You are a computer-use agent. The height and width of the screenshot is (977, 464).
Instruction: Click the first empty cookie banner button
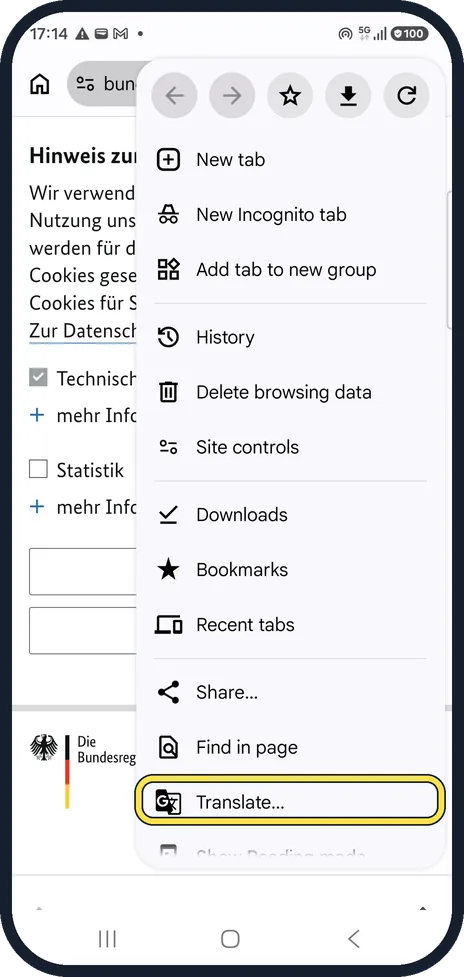tap(82, 571)
